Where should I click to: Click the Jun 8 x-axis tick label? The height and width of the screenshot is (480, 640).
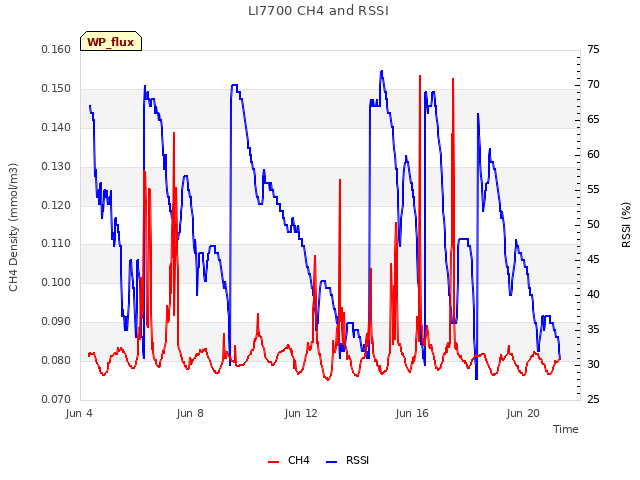(x=190, y=413)
